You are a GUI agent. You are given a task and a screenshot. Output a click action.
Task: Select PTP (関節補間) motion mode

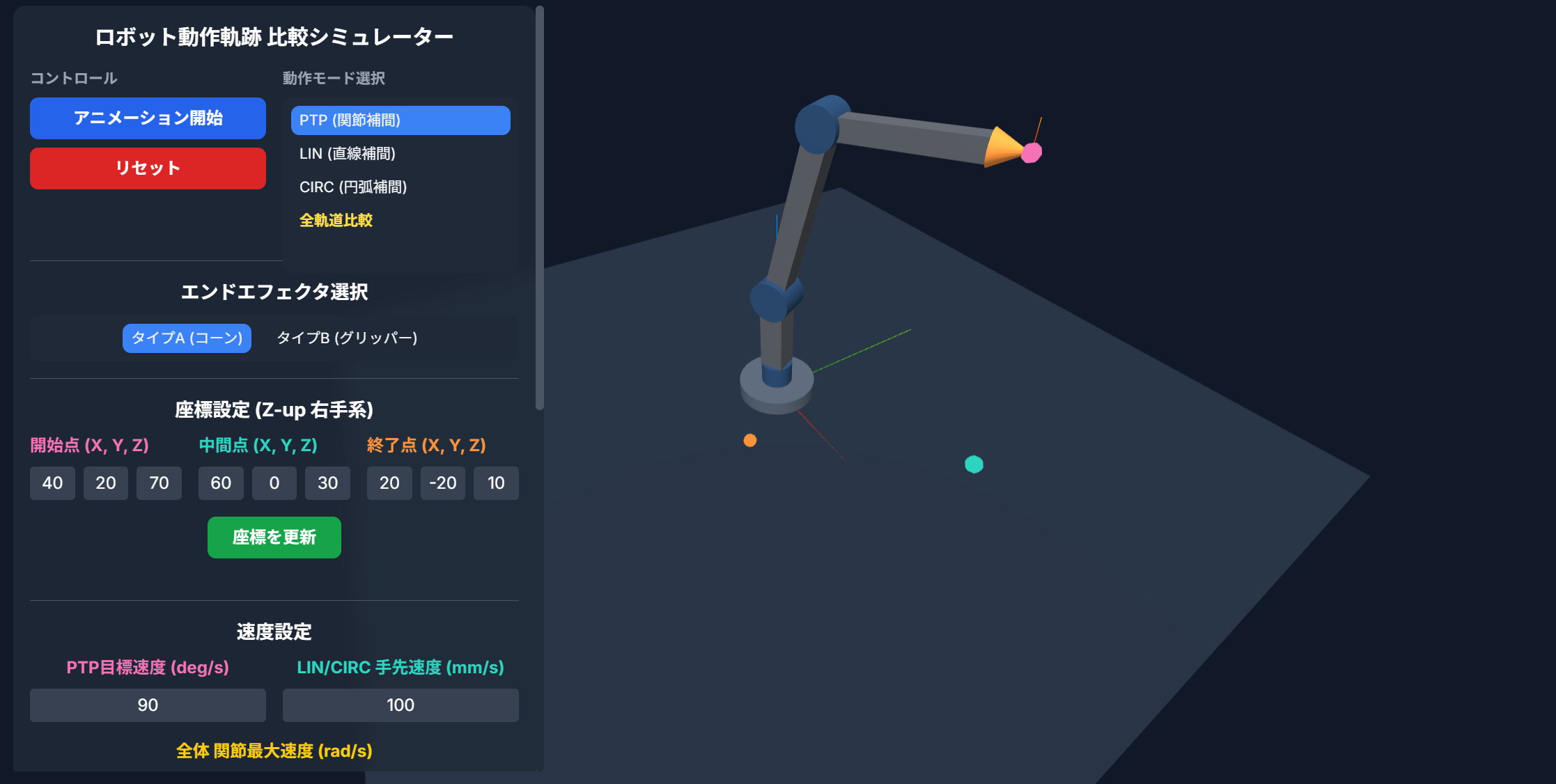(400, 120)
